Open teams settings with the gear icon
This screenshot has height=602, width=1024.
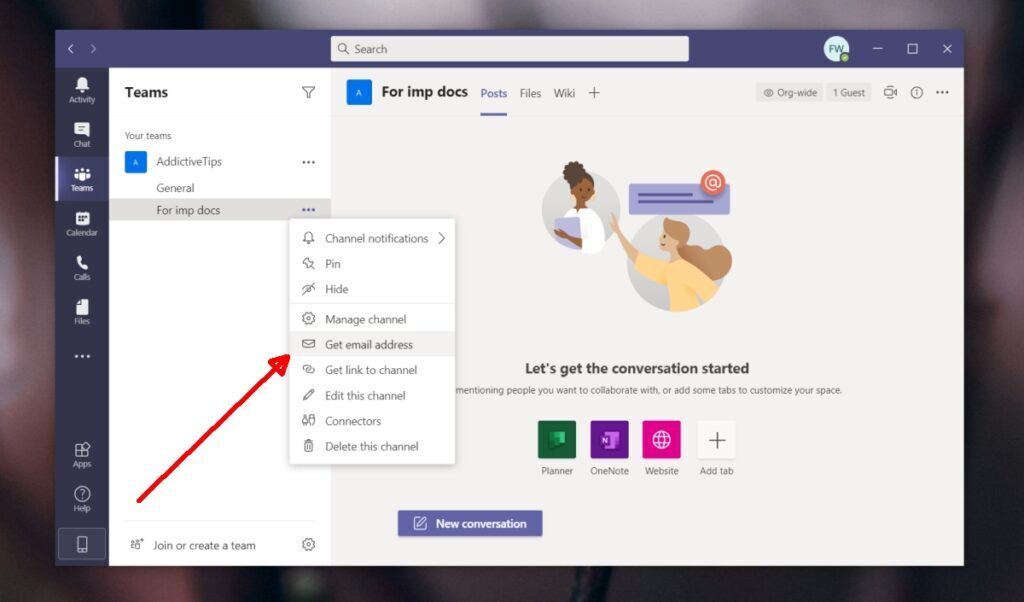(308, 544)
